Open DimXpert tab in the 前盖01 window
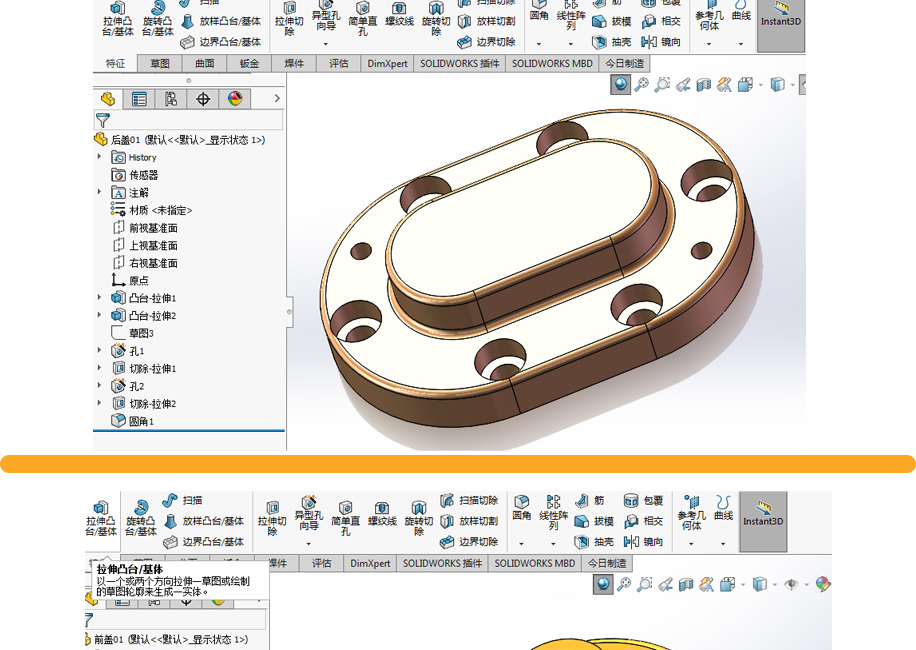The height and width of the screenshot is (650, 916). coord(370,564)
